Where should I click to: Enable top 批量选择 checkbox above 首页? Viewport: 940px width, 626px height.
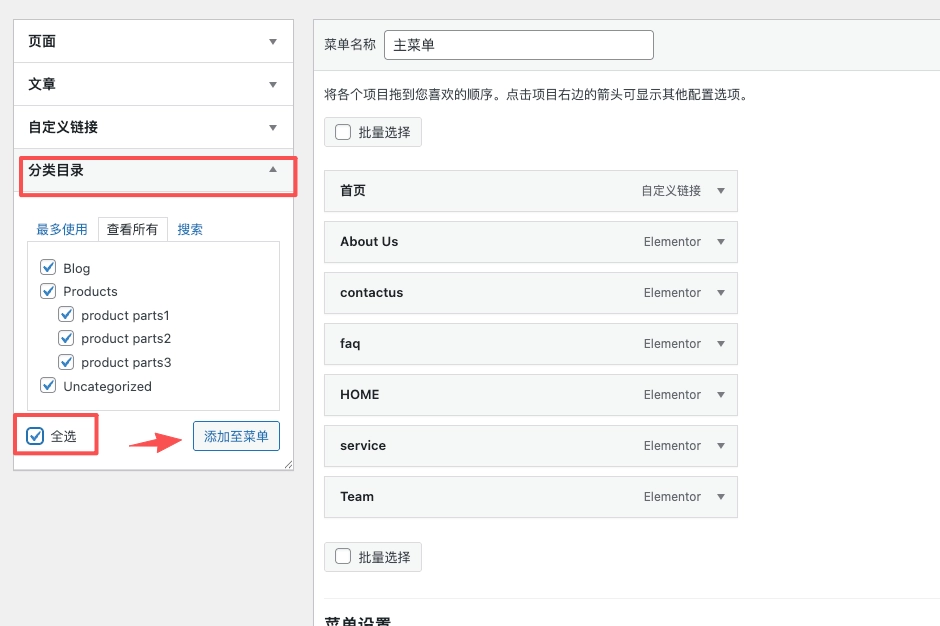343,132
